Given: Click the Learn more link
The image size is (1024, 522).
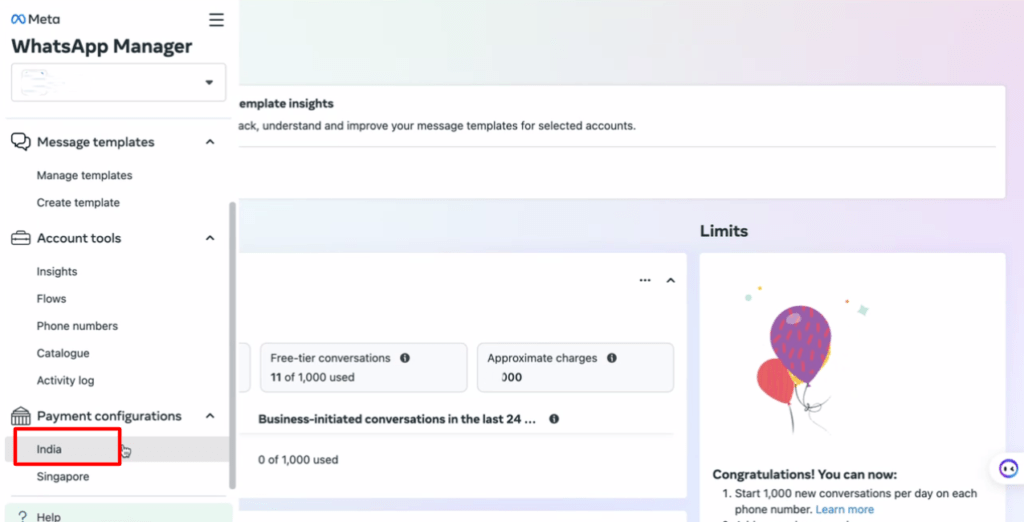Looking at the screenshot, I should point(844,509).
